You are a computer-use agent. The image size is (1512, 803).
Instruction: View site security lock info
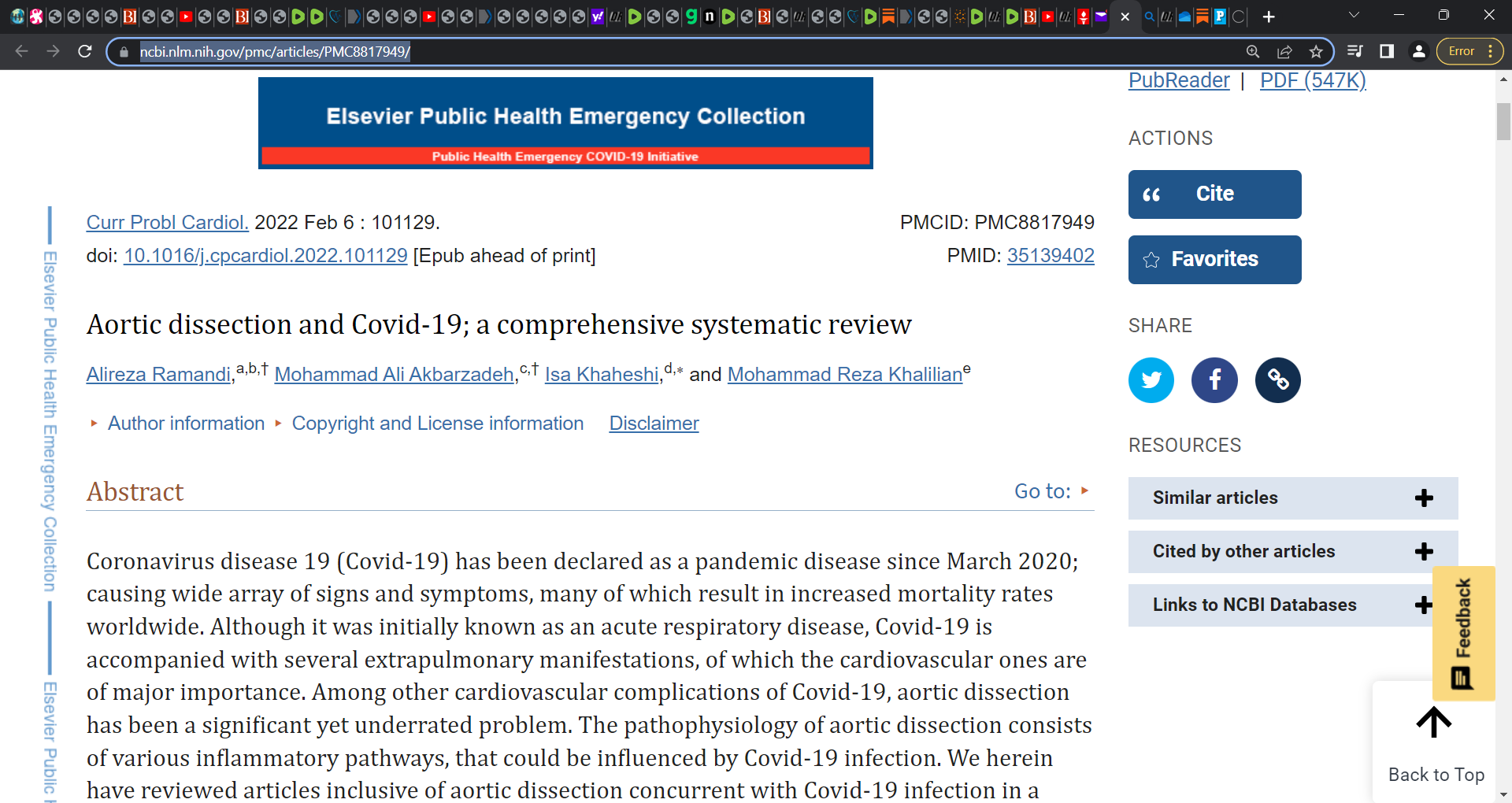tap(124, 52)
